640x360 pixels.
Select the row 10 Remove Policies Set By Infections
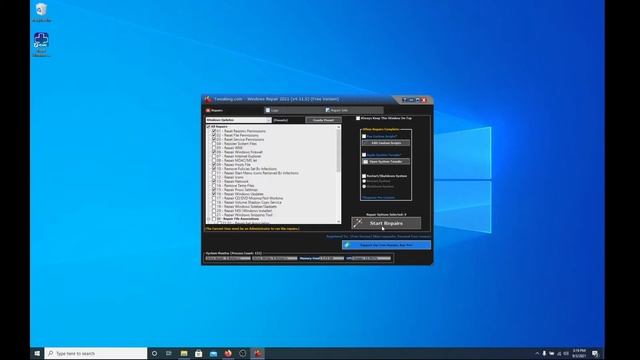[247, 169]
